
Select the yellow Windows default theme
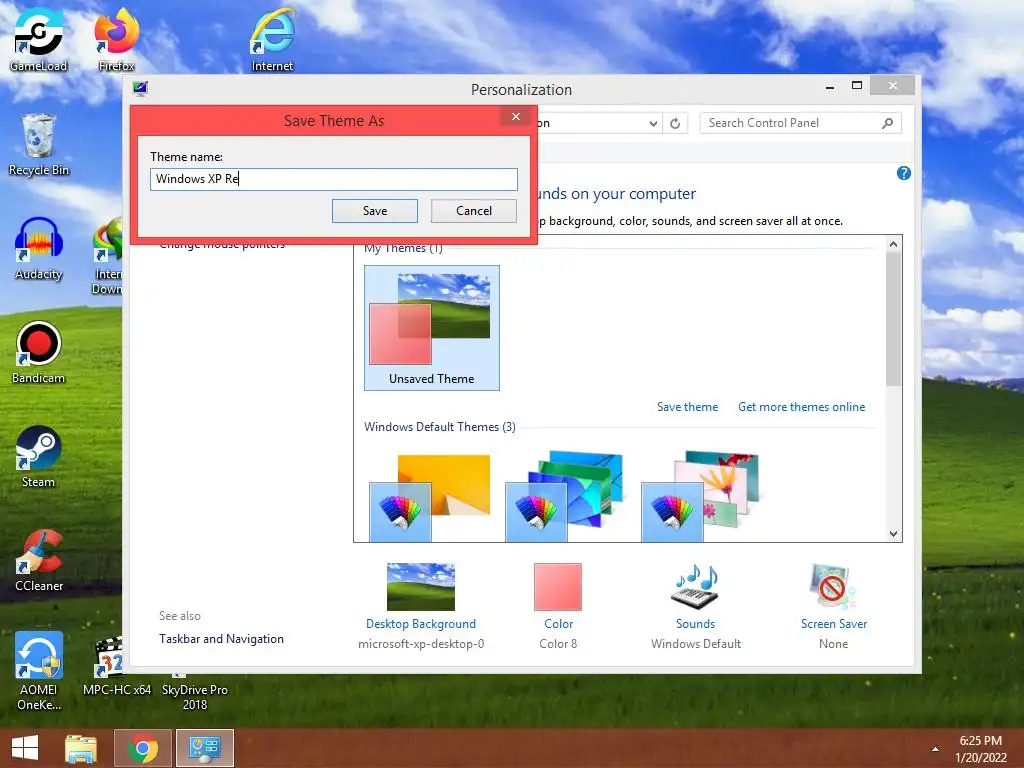(430, 498)
